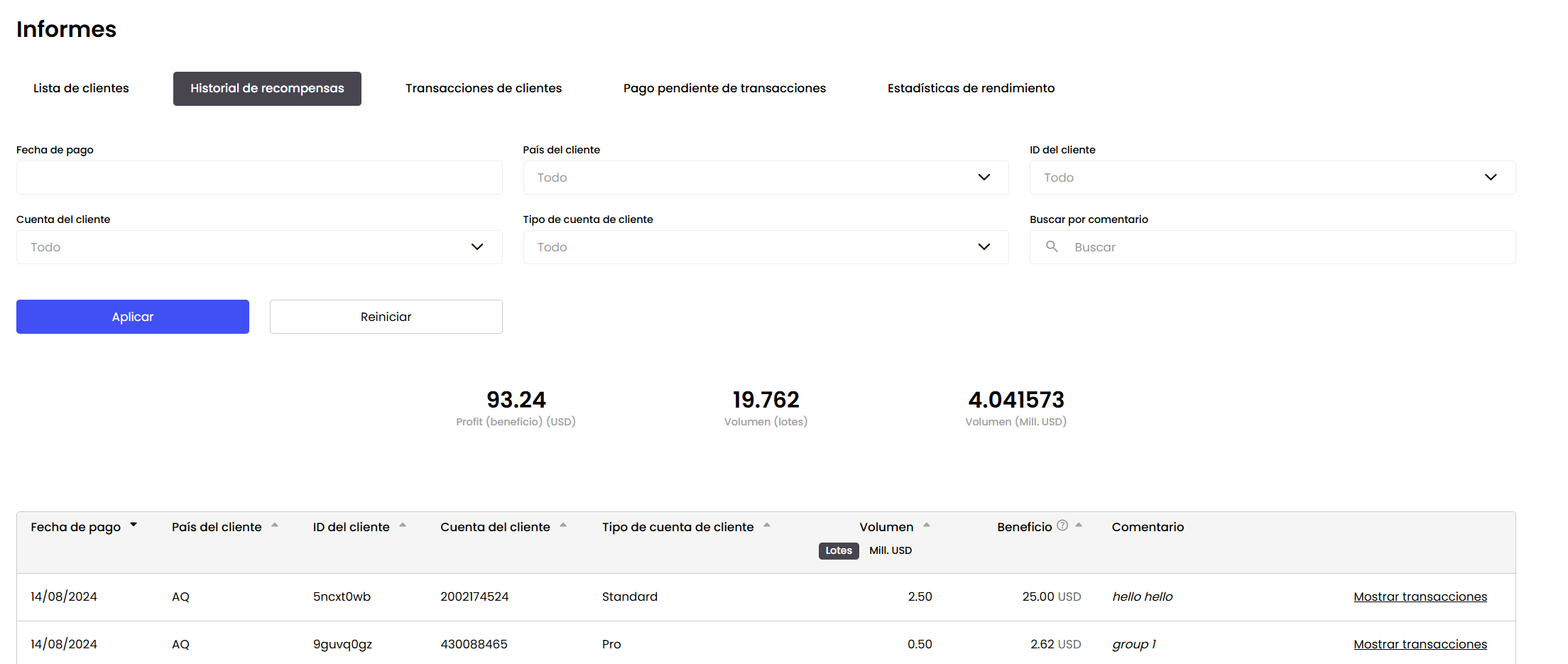This screenshot has width=1568, height=664.
Task: Sort by Beneficio column arrow
Action: [1079, 526]
